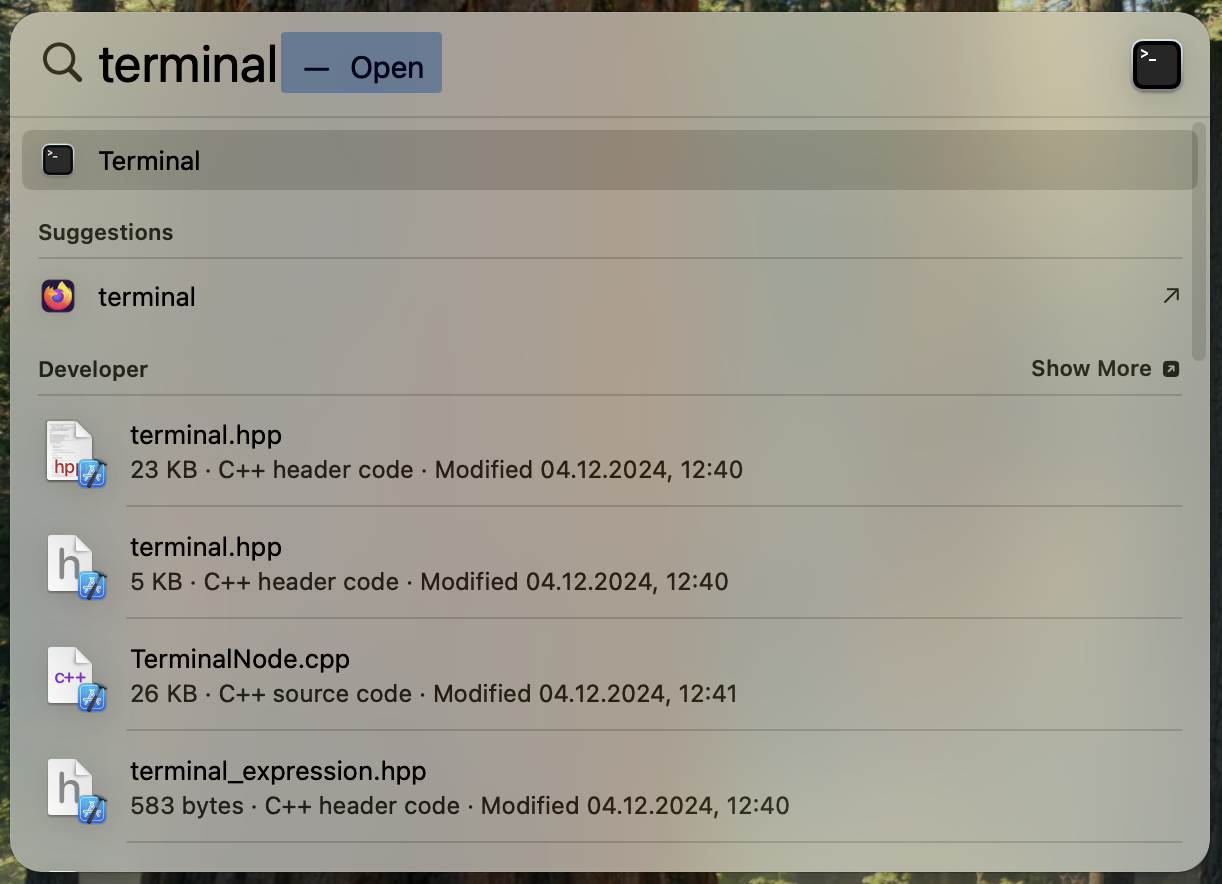
Task: Open the Show More arrow icon for Developer results
Action: pyautogui.click(x=1170, y=368)
